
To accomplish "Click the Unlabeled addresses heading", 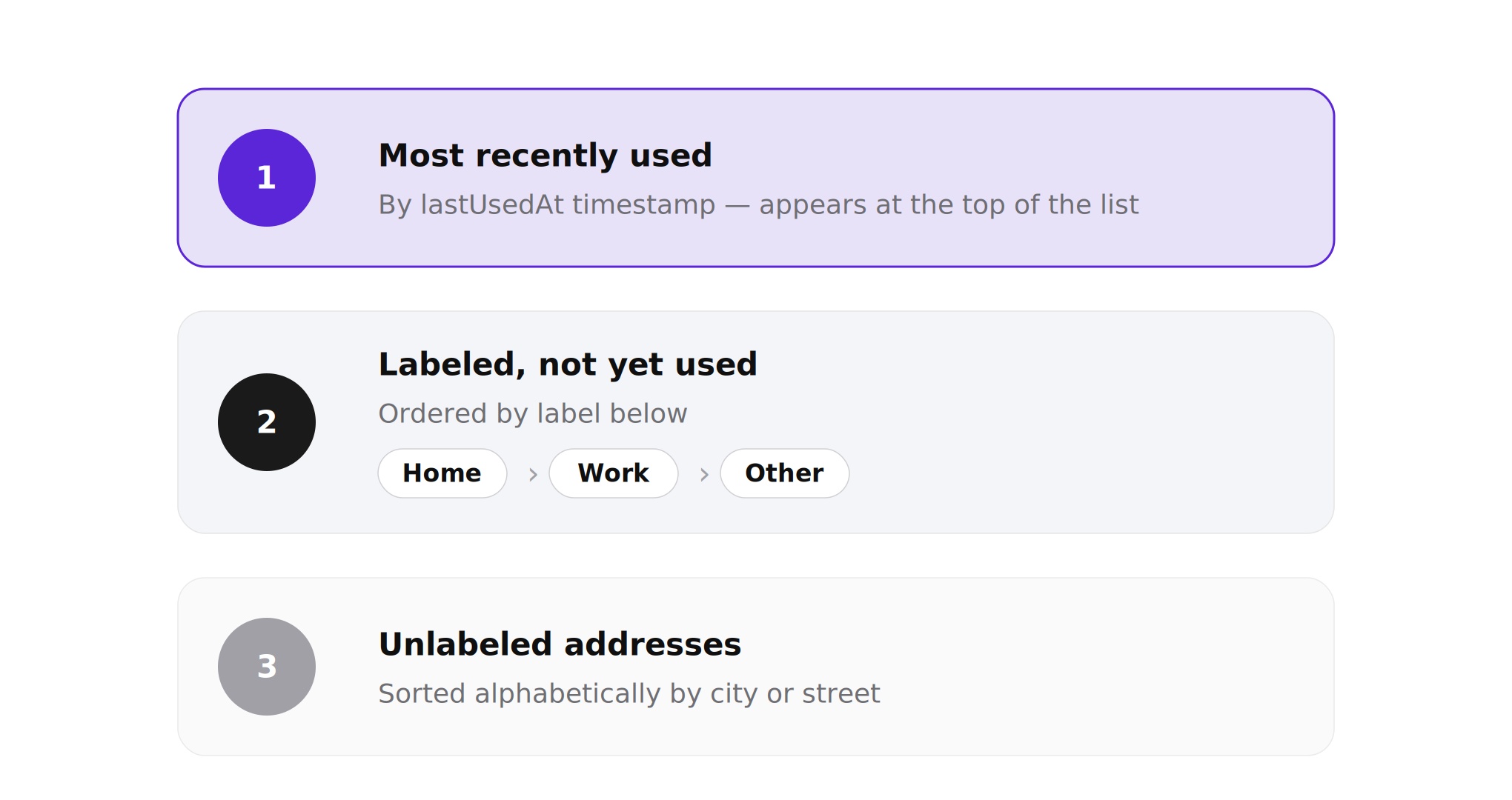I will pyautogui.click(x=560, y=644).
